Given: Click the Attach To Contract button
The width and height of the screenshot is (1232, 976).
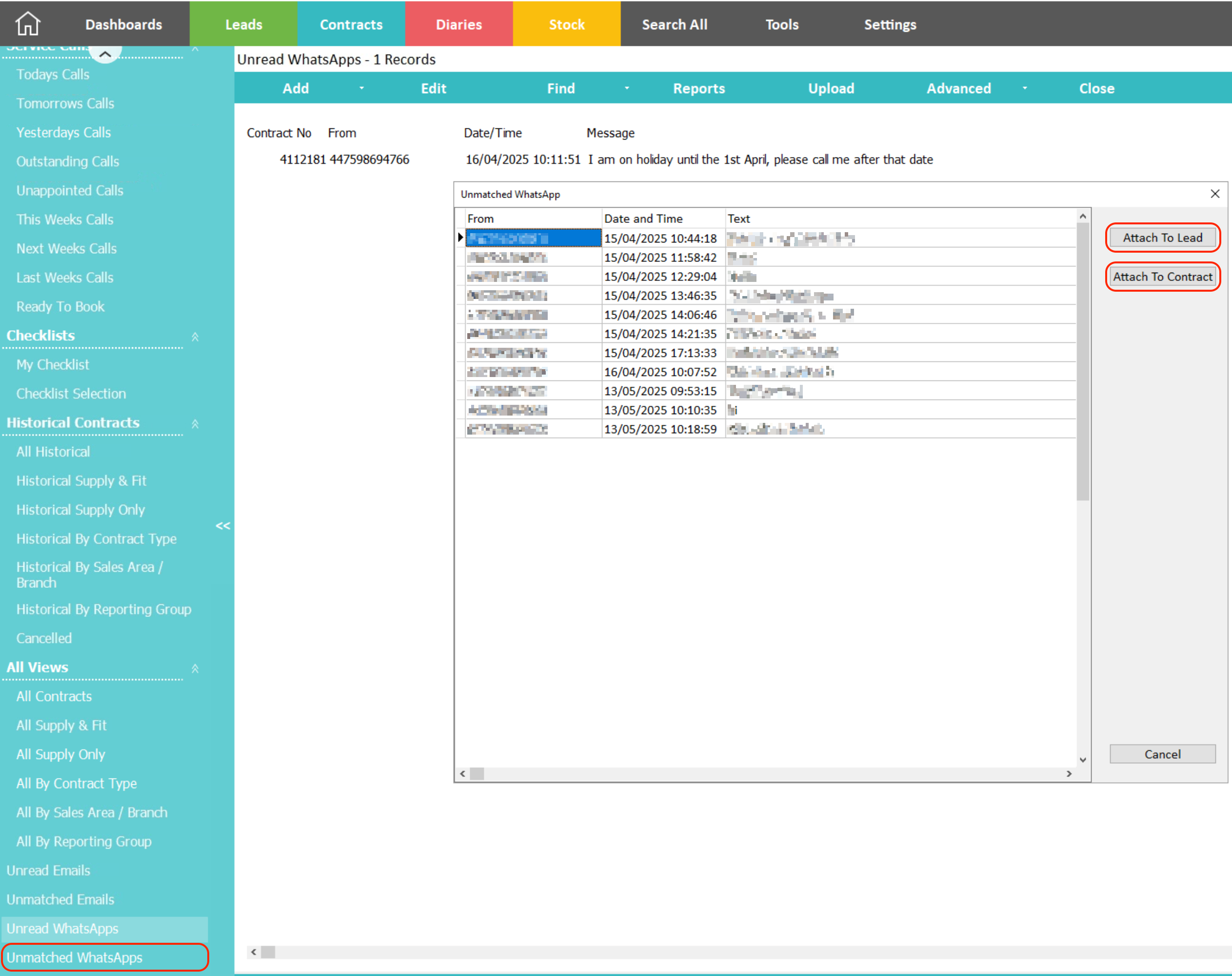Looking at the screenshot, I should click(1162, 276).
